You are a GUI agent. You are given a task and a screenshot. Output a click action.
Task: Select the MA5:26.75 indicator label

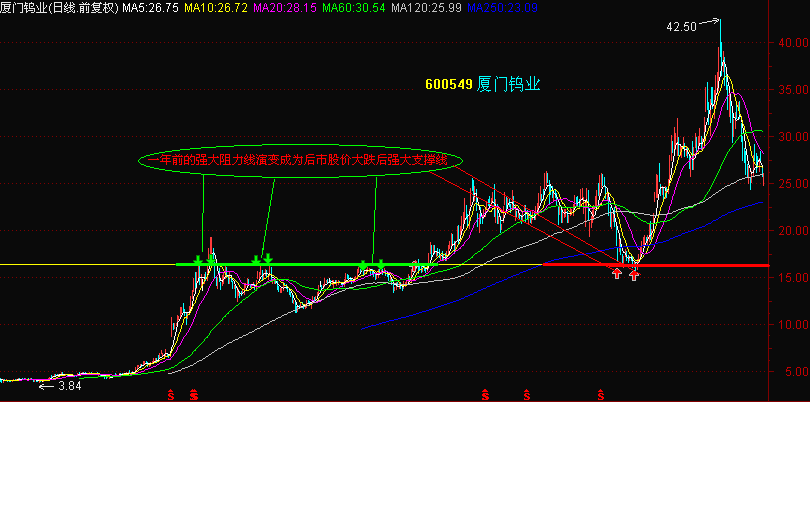tap(150, 7)
